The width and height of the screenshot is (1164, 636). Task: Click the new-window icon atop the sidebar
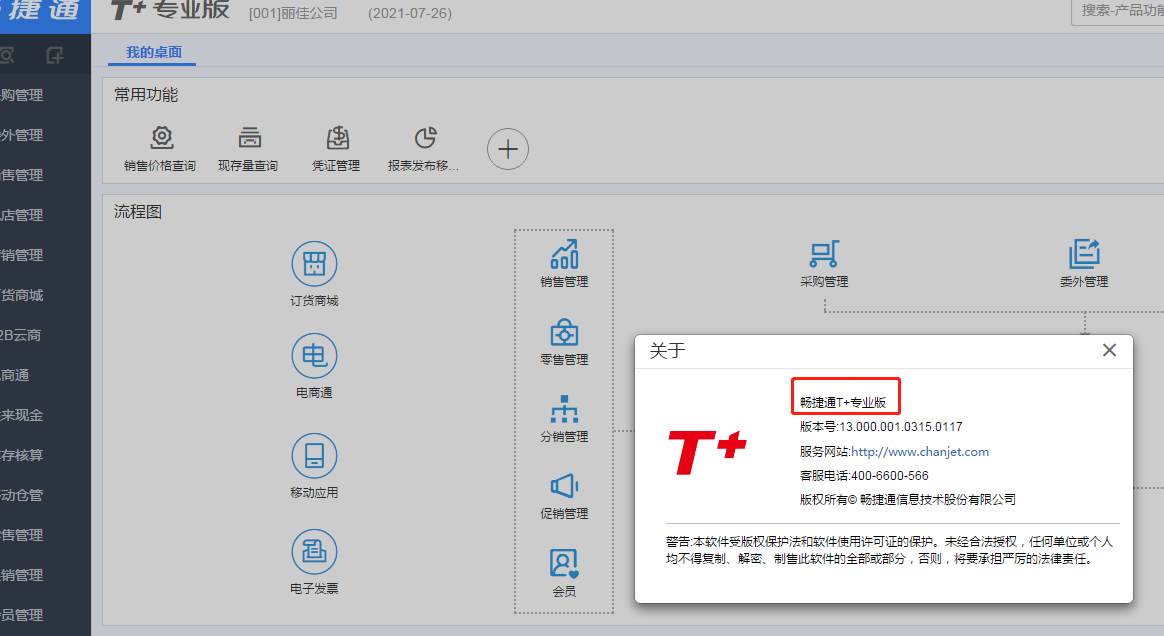[55, 55]
